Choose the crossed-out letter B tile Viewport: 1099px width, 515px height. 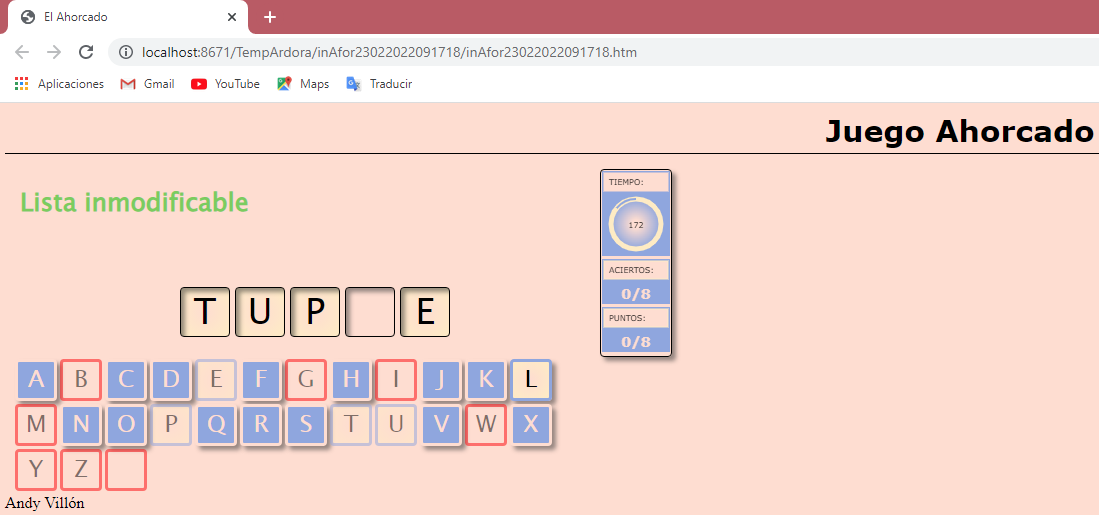[x=81, y=380]
